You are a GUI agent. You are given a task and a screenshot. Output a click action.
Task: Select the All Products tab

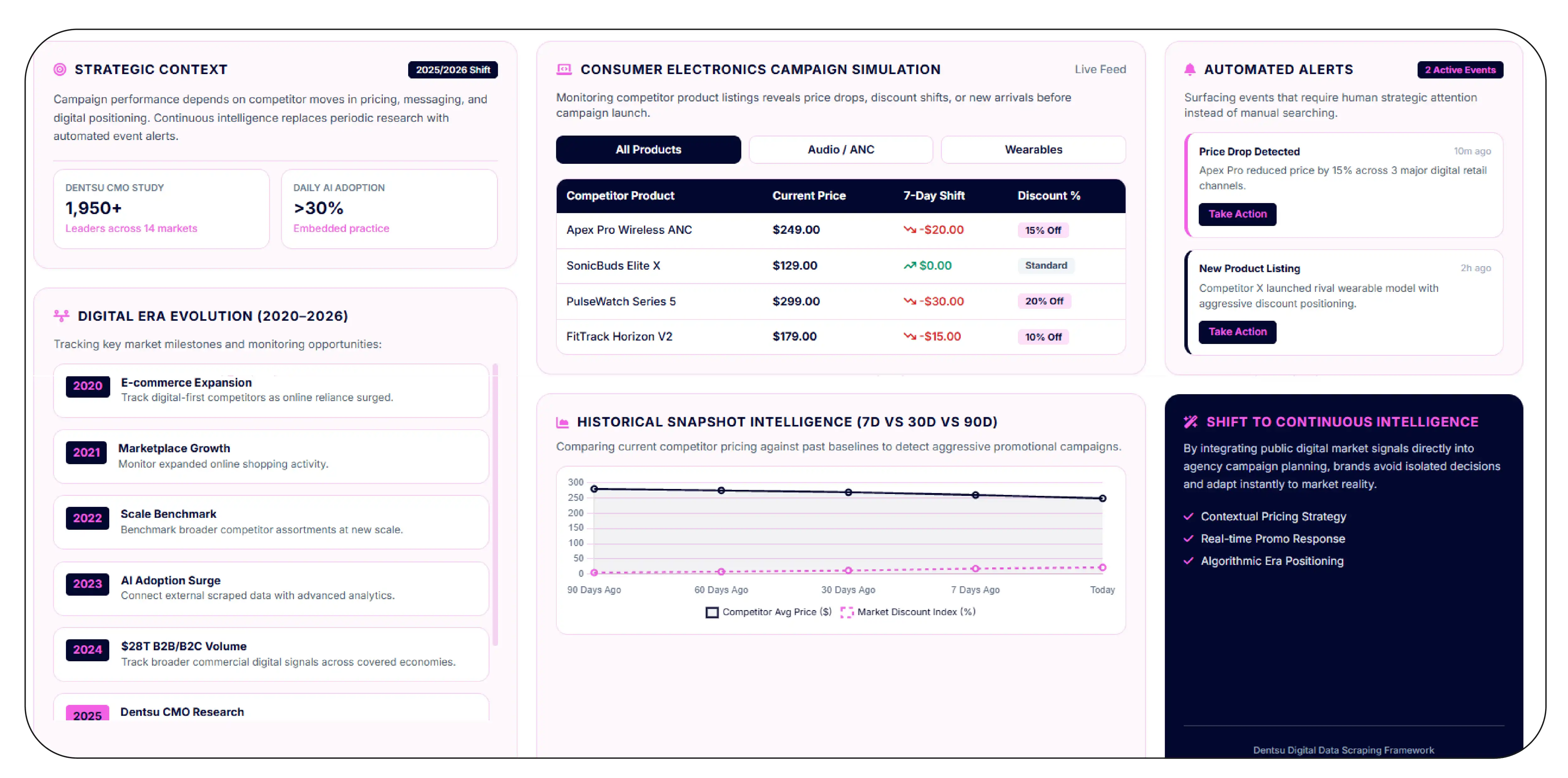648,150
